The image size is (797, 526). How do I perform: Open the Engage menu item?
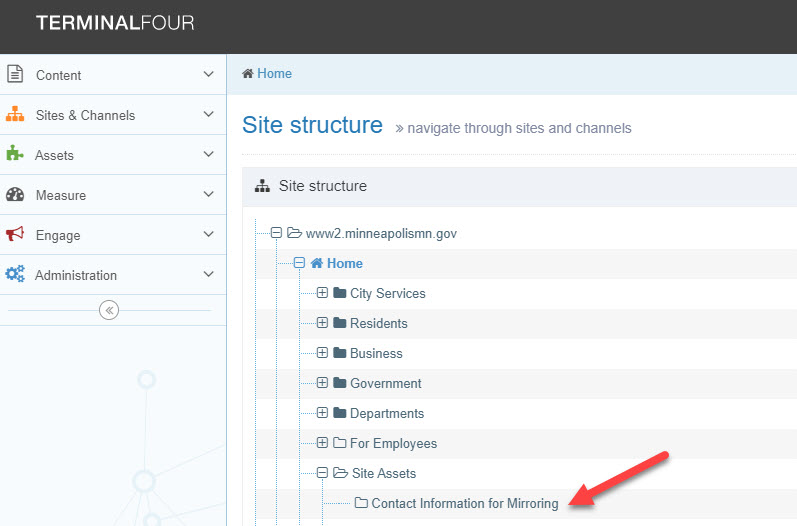113,234
